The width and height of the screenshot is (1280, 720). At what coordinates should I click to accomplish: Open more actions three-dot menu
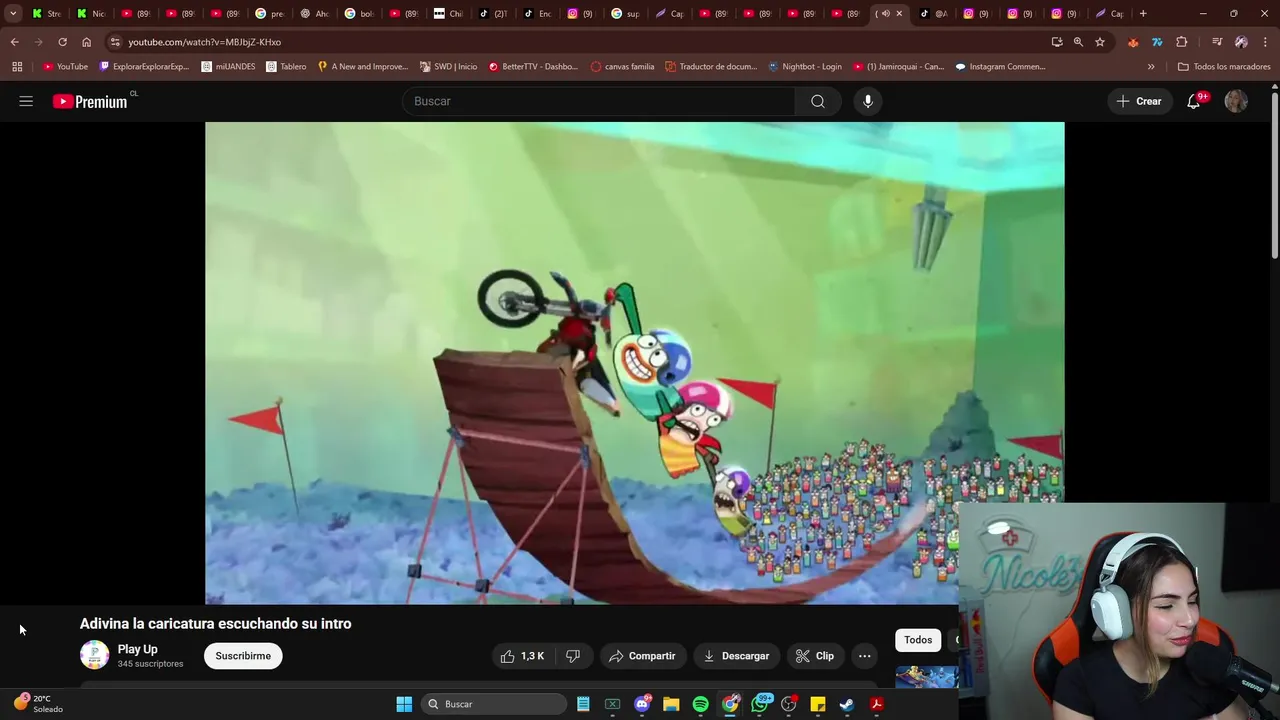coord(865,656)
